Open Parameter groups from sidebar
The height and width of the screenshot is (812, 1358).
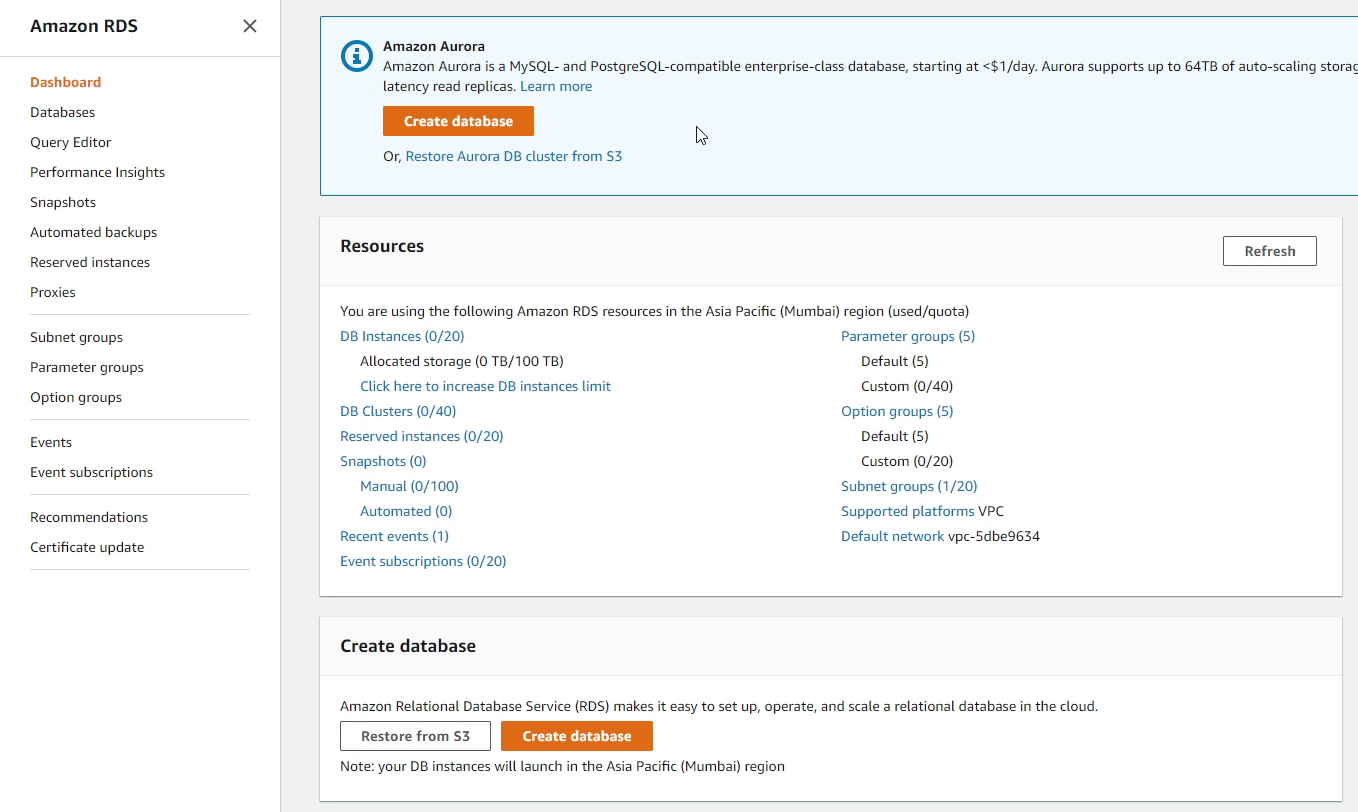(86, 367)
